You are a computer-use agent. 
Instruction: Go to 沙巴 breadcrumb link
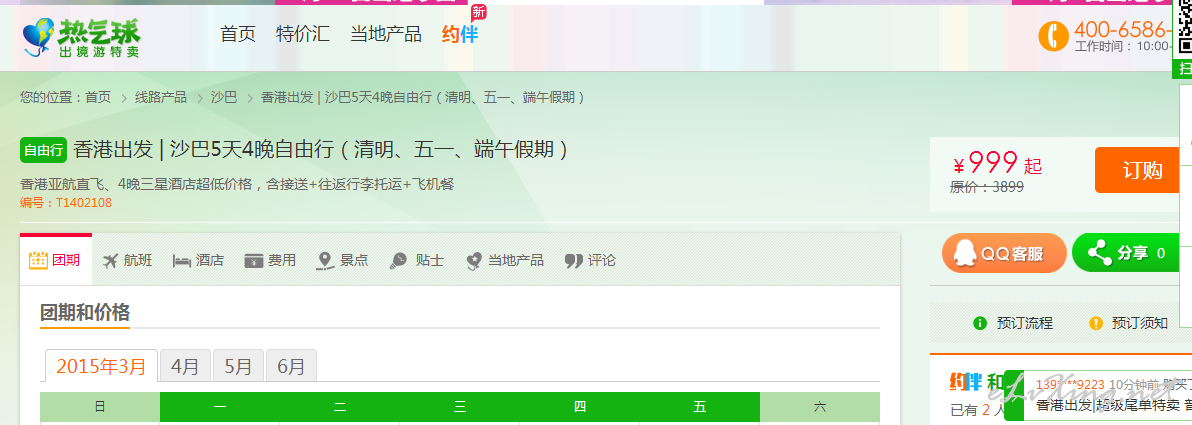pyautogui.click(x=224, y=97)
